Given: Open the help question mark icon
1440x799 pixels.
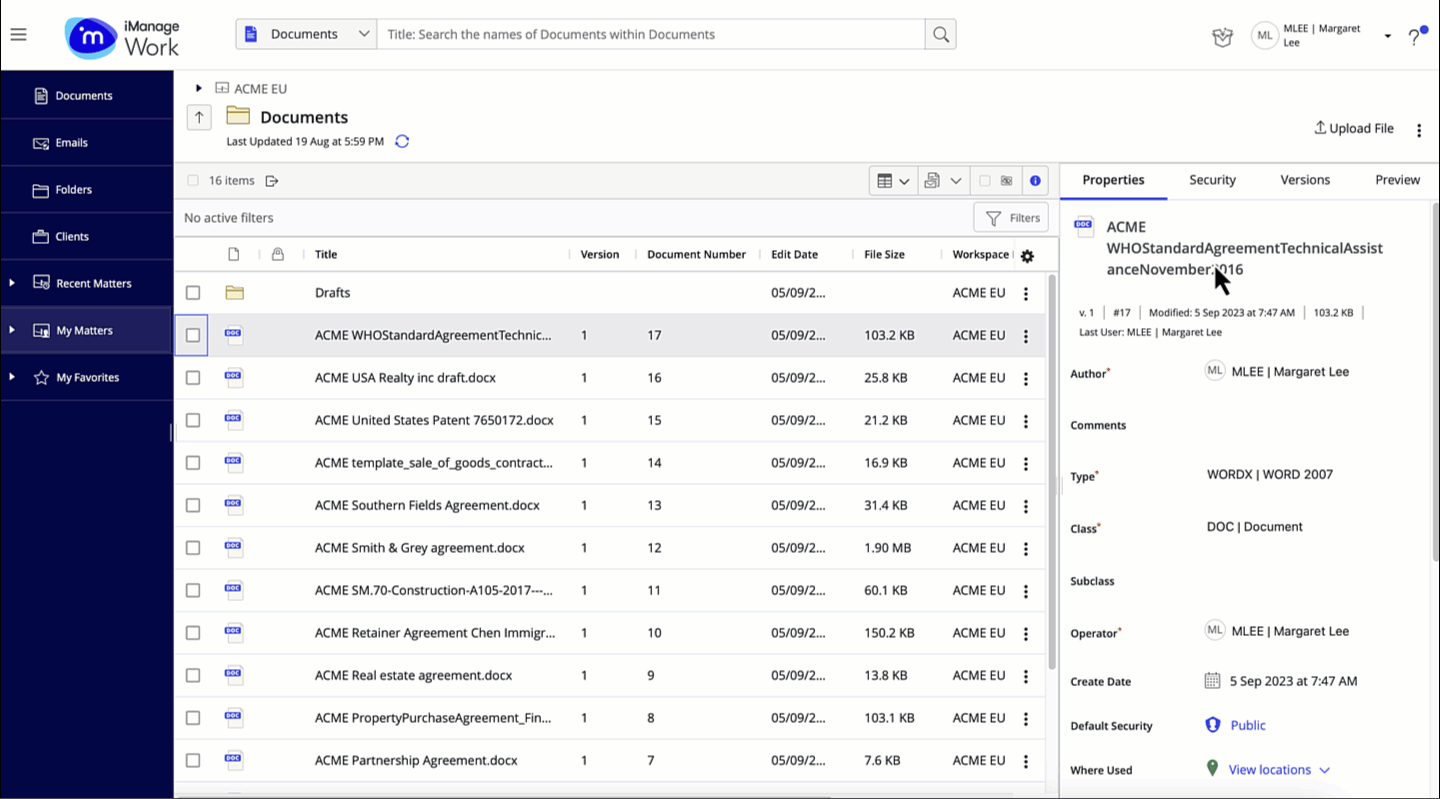Looking at the screenshot, I should point(1414,37).
